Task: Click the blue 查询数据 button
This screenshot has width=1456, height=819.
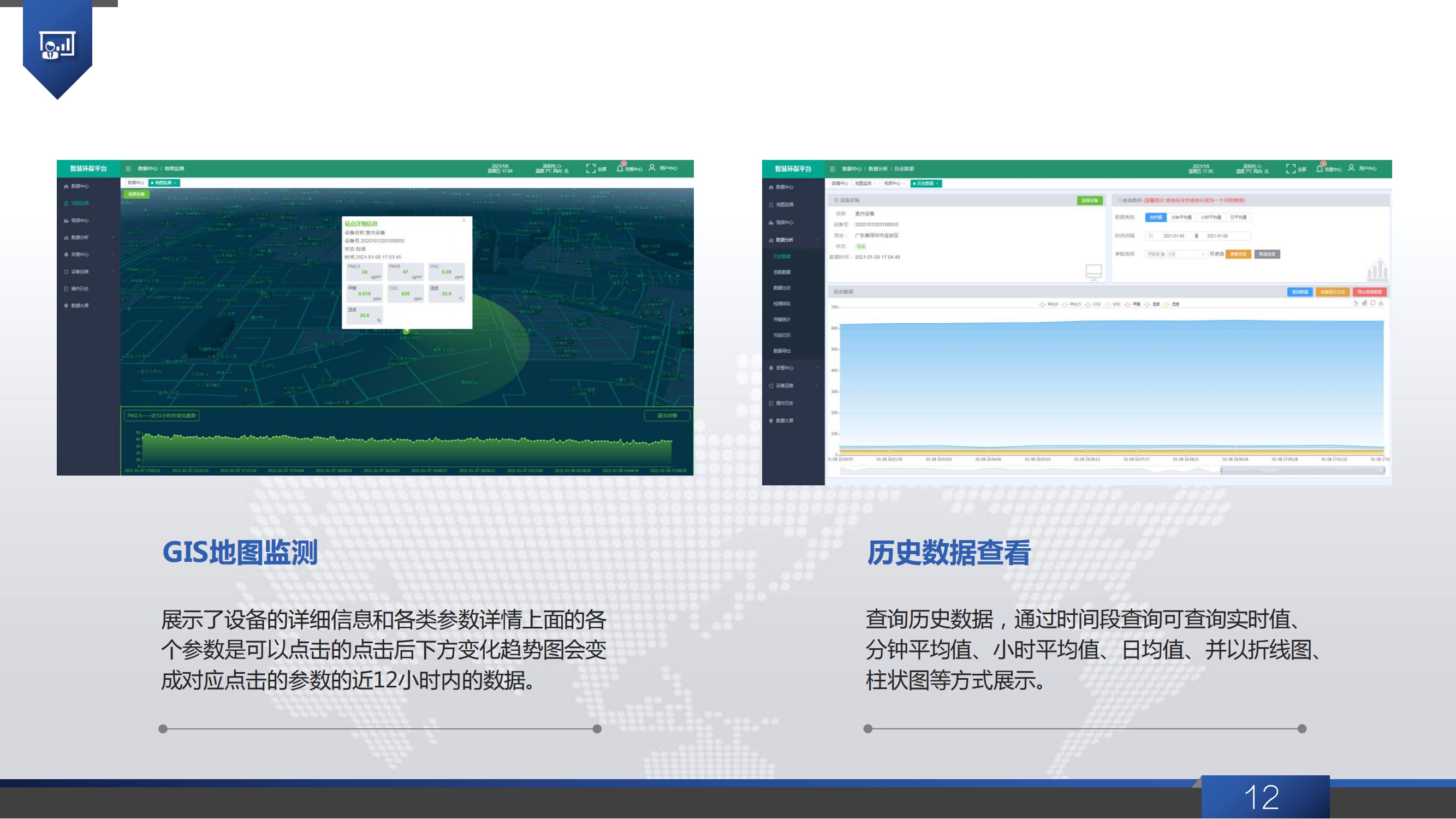Action: (x=1299, y=292)
